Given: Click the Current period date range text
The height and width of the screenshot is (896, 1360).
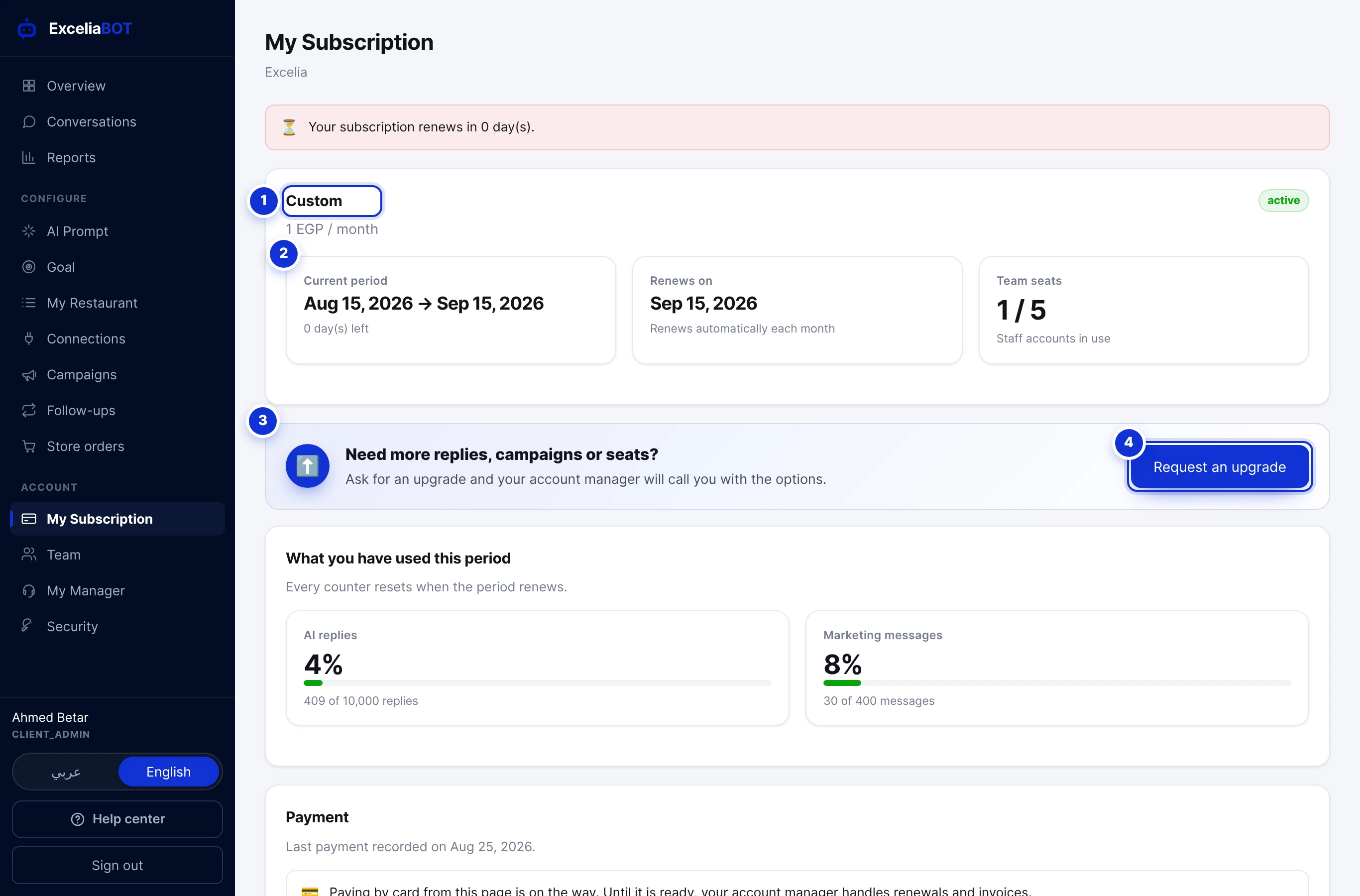Looking at the screenshot, I should click(x=424, y=304).
